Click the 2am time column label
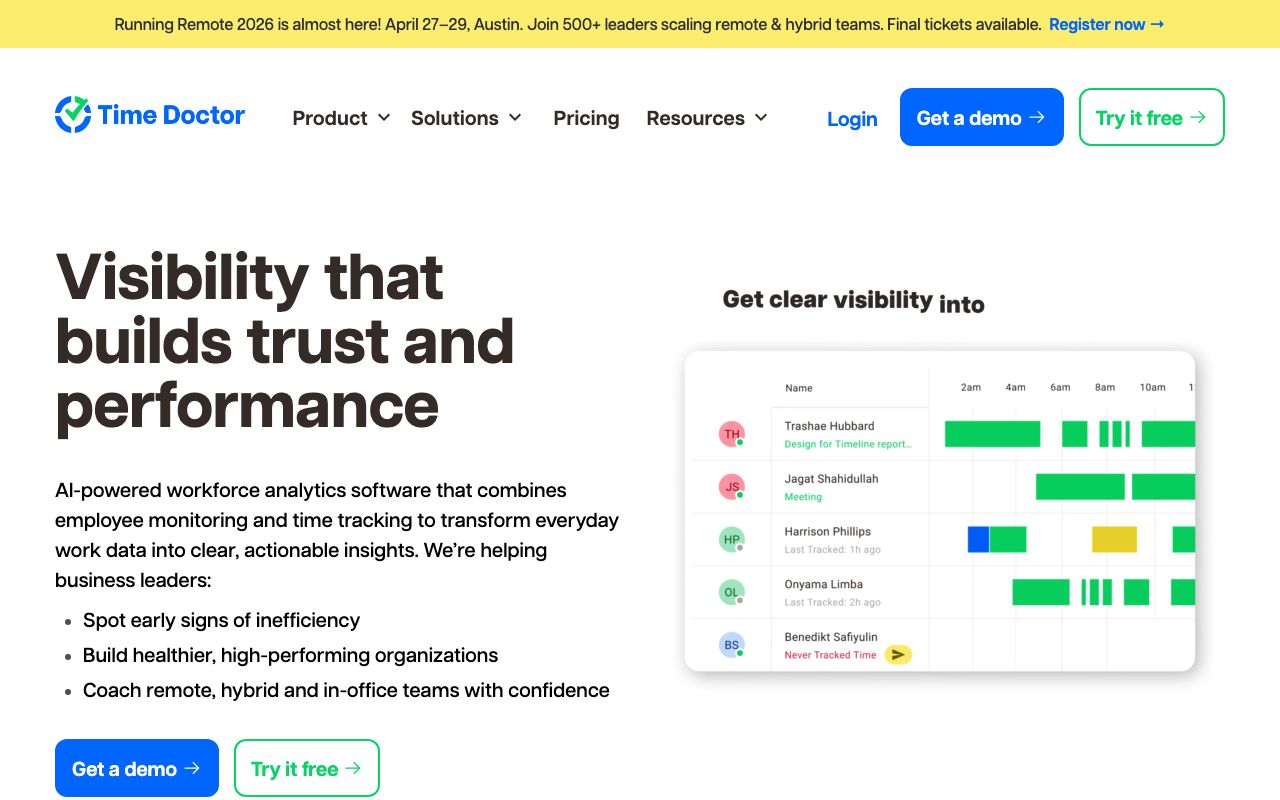Image resolution: width=1280 pixels, height=800 pixels. (x=971, y=387)
